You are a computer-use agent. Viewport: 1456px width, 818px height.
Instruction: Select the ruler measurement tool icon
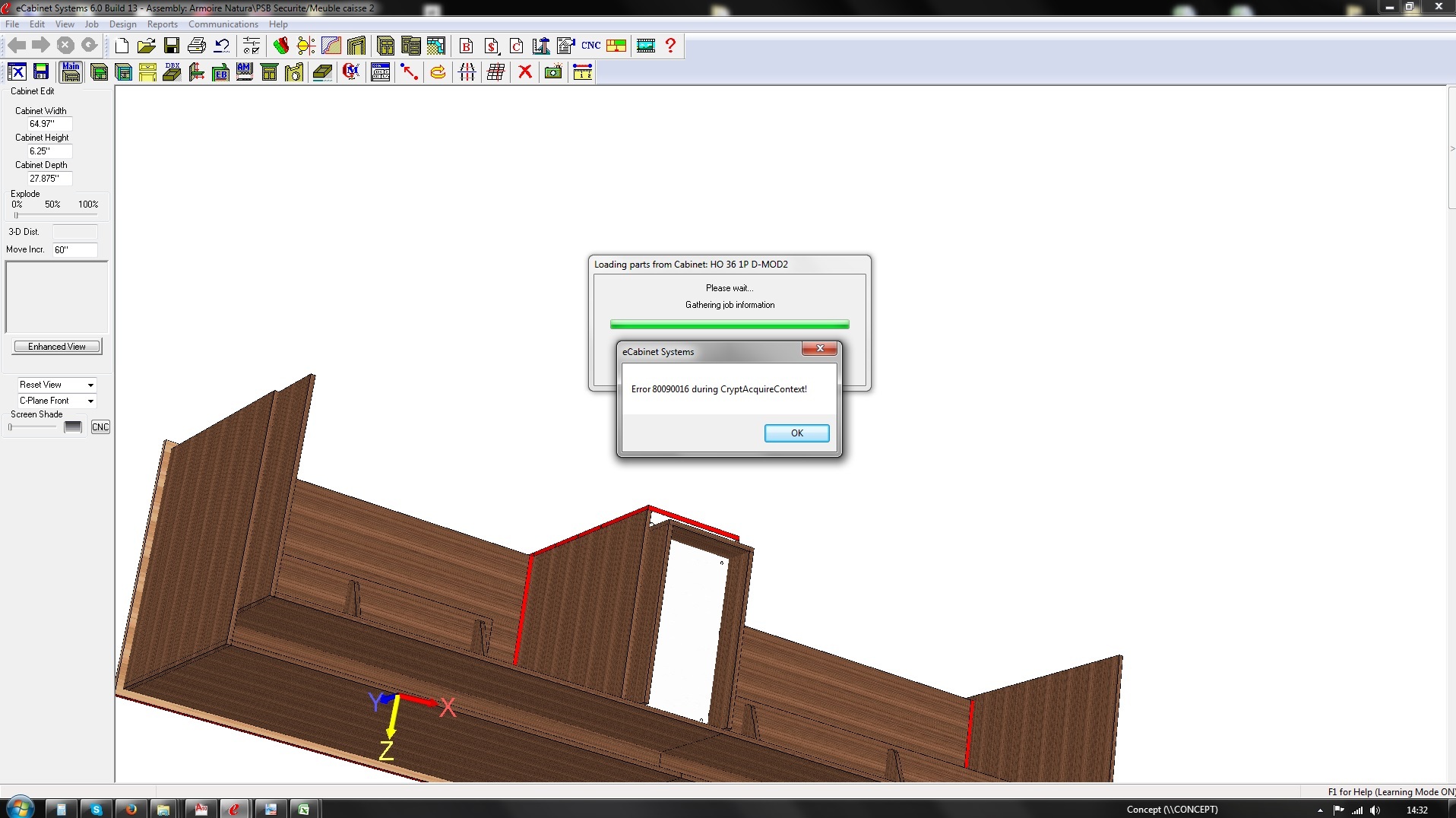(582, 72)
